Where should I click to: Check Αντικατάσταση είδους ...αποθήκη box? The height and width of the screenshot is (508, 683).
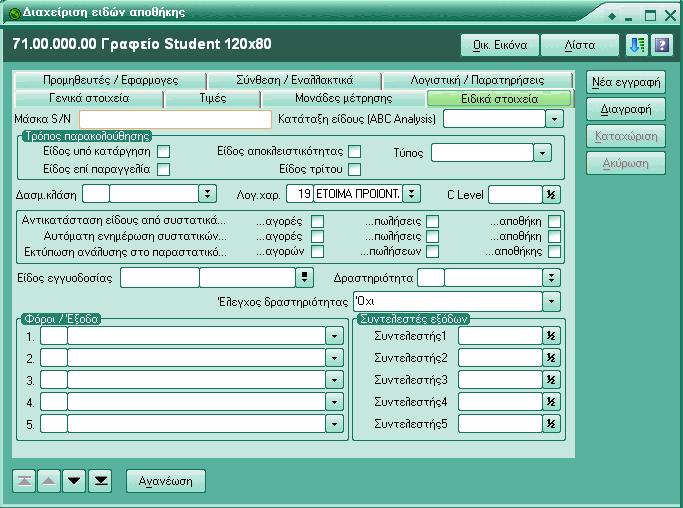pyautogui.click(x=554, y=221)
